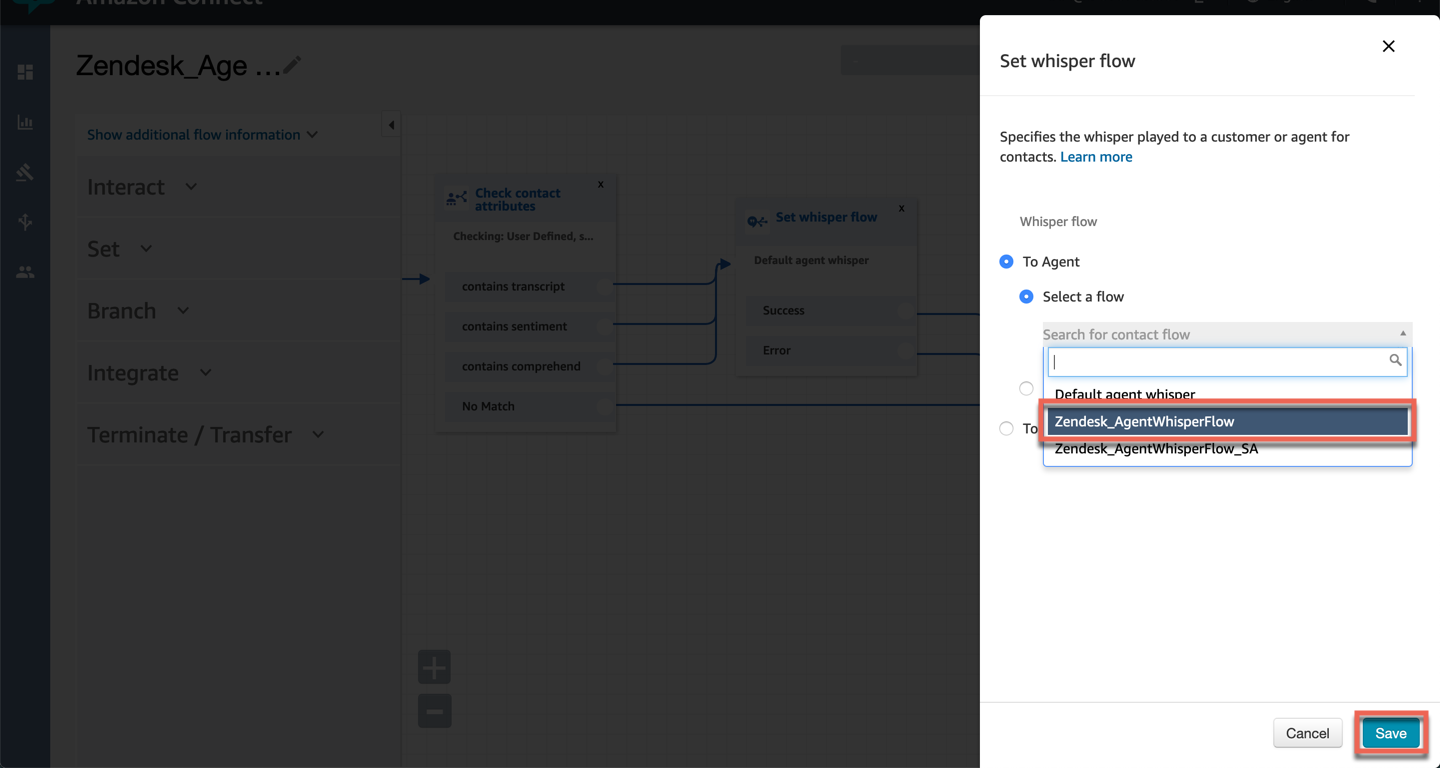Screen dimensions: 1440x768
Task: Click the pencil icon to edit flow name
Action: click(292, 66)
